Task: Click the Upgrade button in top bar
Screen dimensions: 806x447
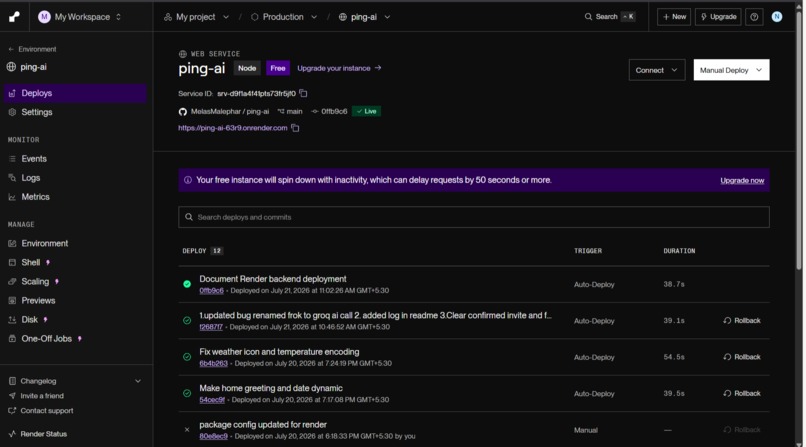Action: coord(718,16)
